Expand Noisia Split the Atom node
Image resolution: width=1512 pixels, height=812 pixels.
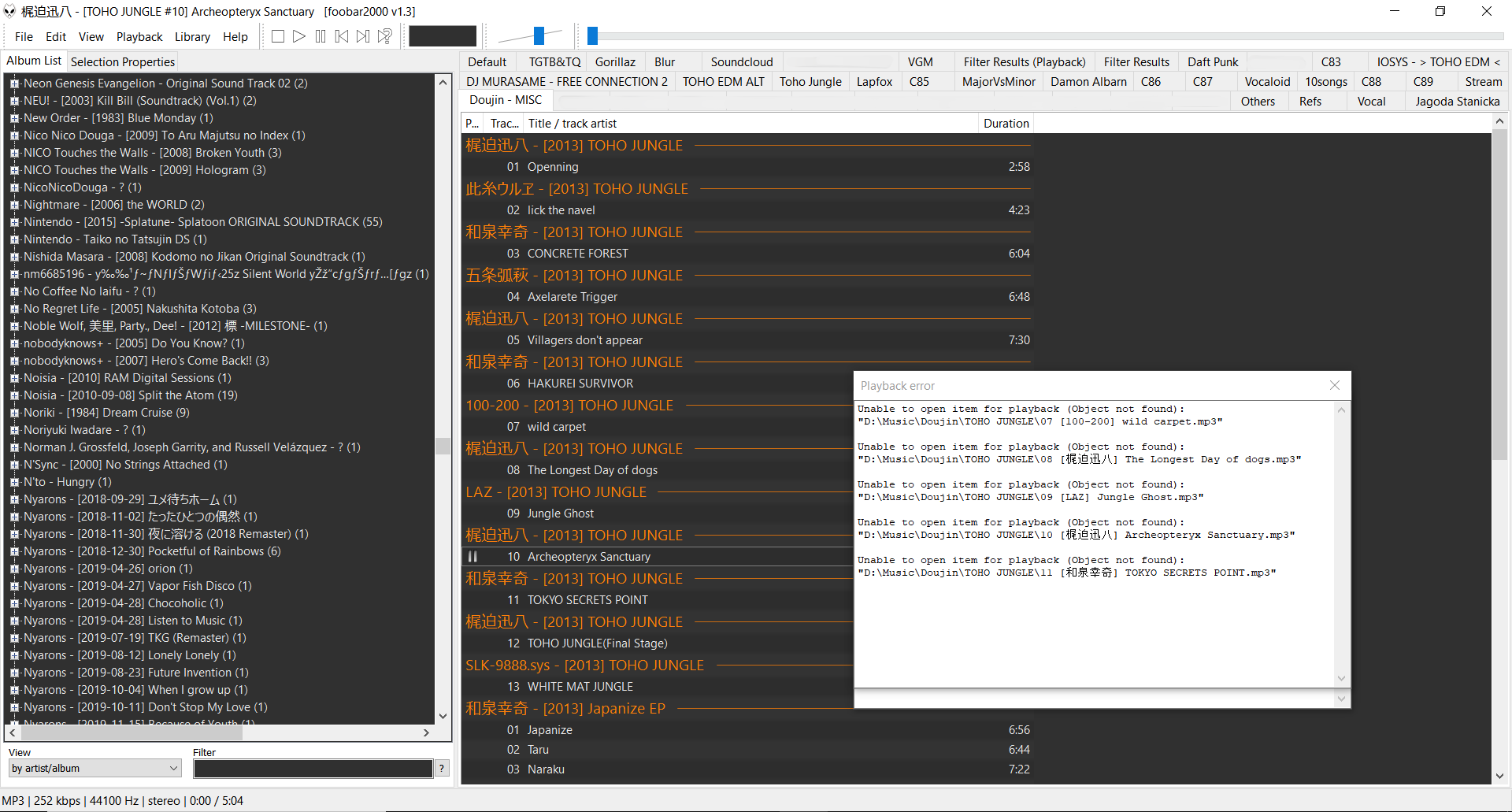pos(14,395)
